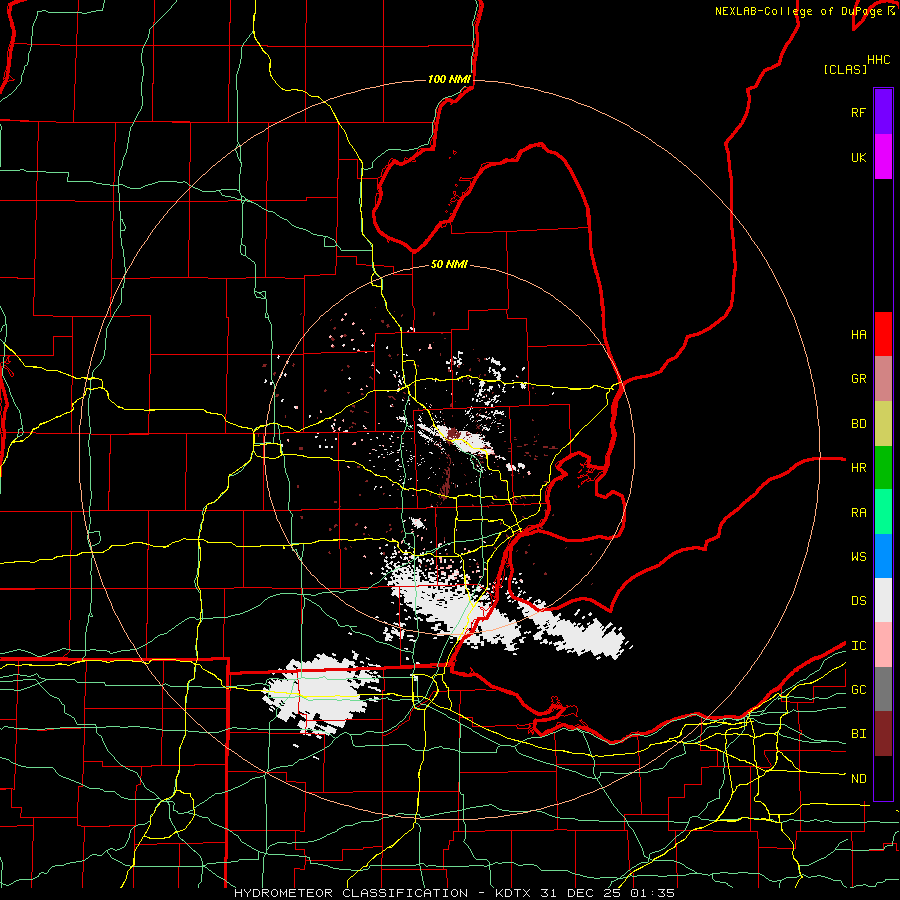
Task: Click the HHC product code label
Action: click(x=878, y=60)
